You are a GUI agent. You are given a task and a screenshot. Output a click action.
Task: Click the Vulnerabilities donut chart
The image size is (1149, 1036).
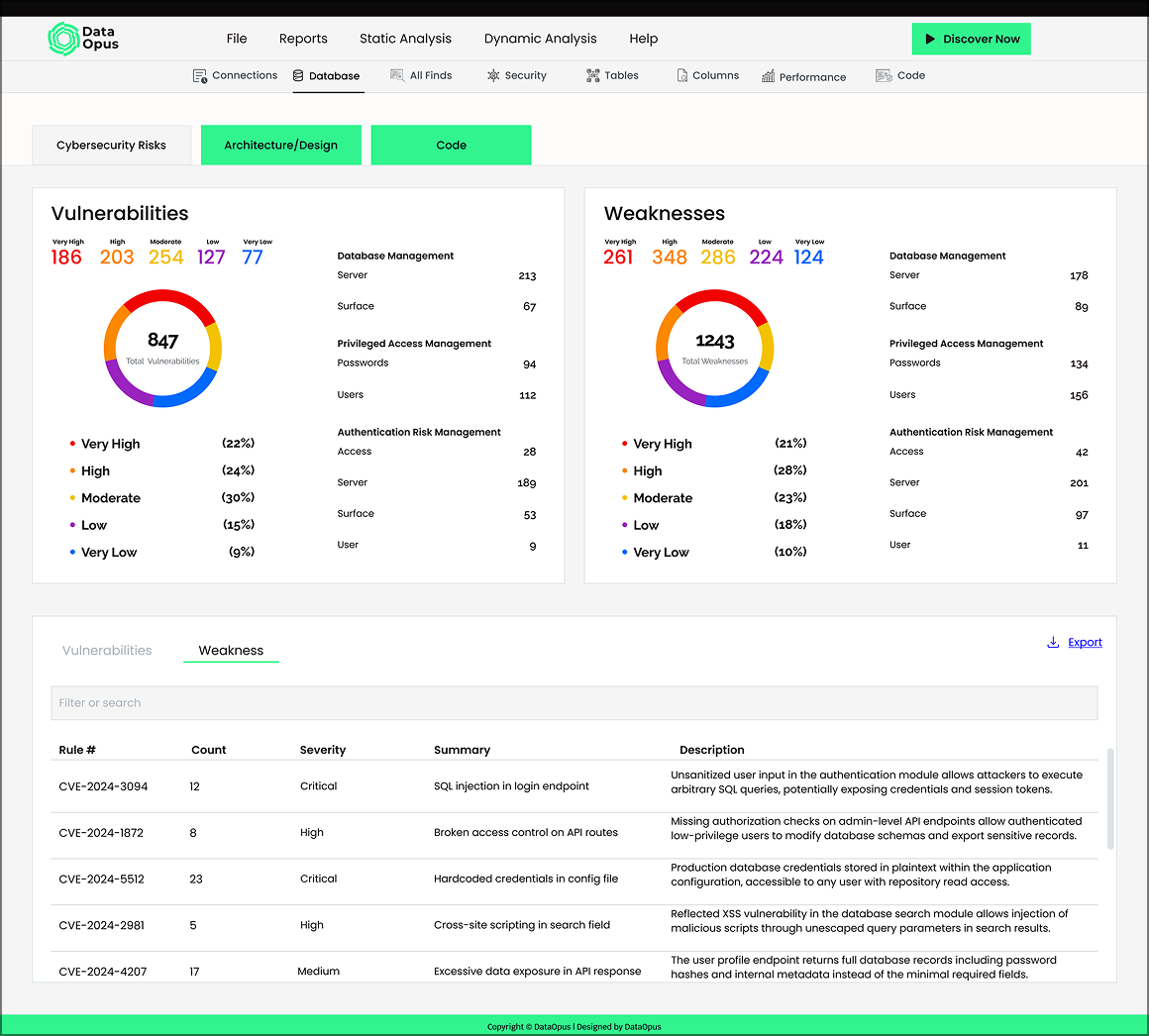coord(162,348)
